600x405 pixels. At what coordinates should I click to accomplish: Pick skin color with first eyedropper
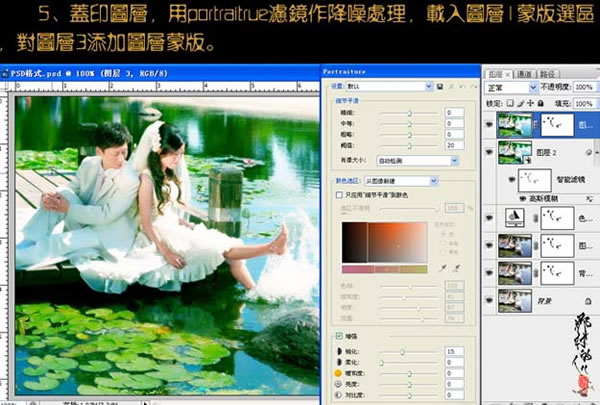(443, 268)
